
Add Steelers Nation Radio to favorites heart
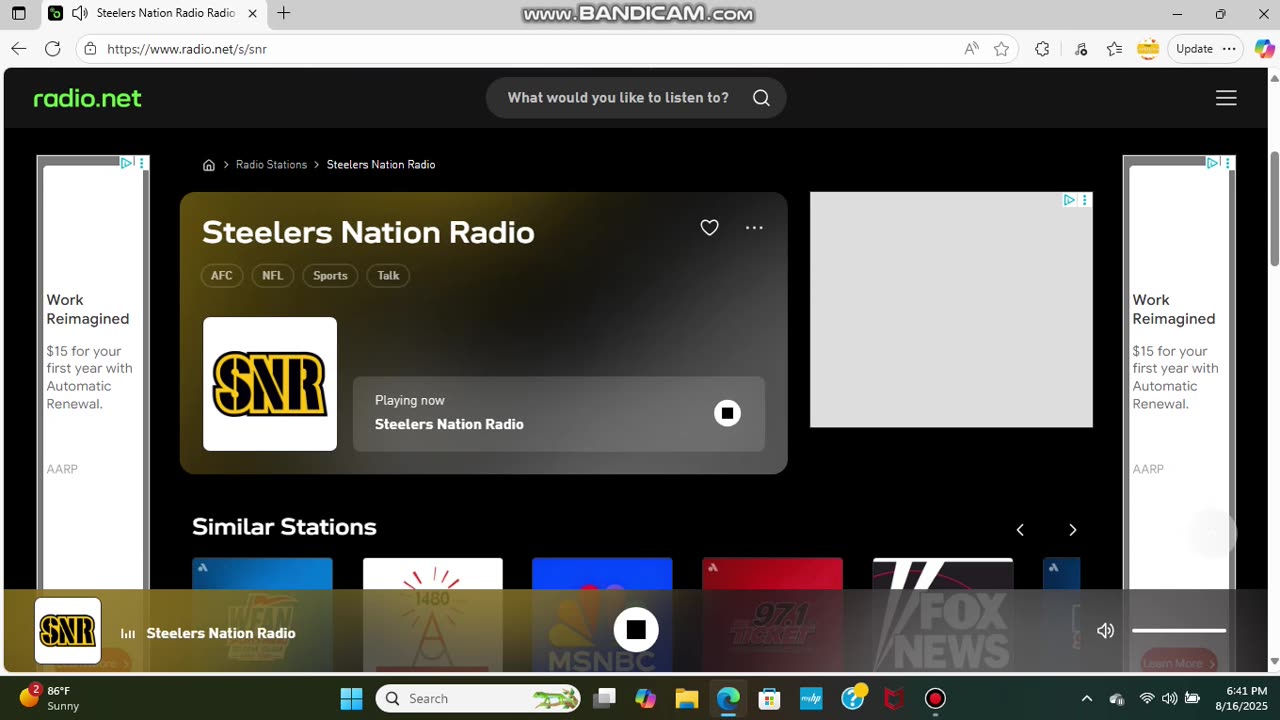pyautogui.click(x=709, y=228)
